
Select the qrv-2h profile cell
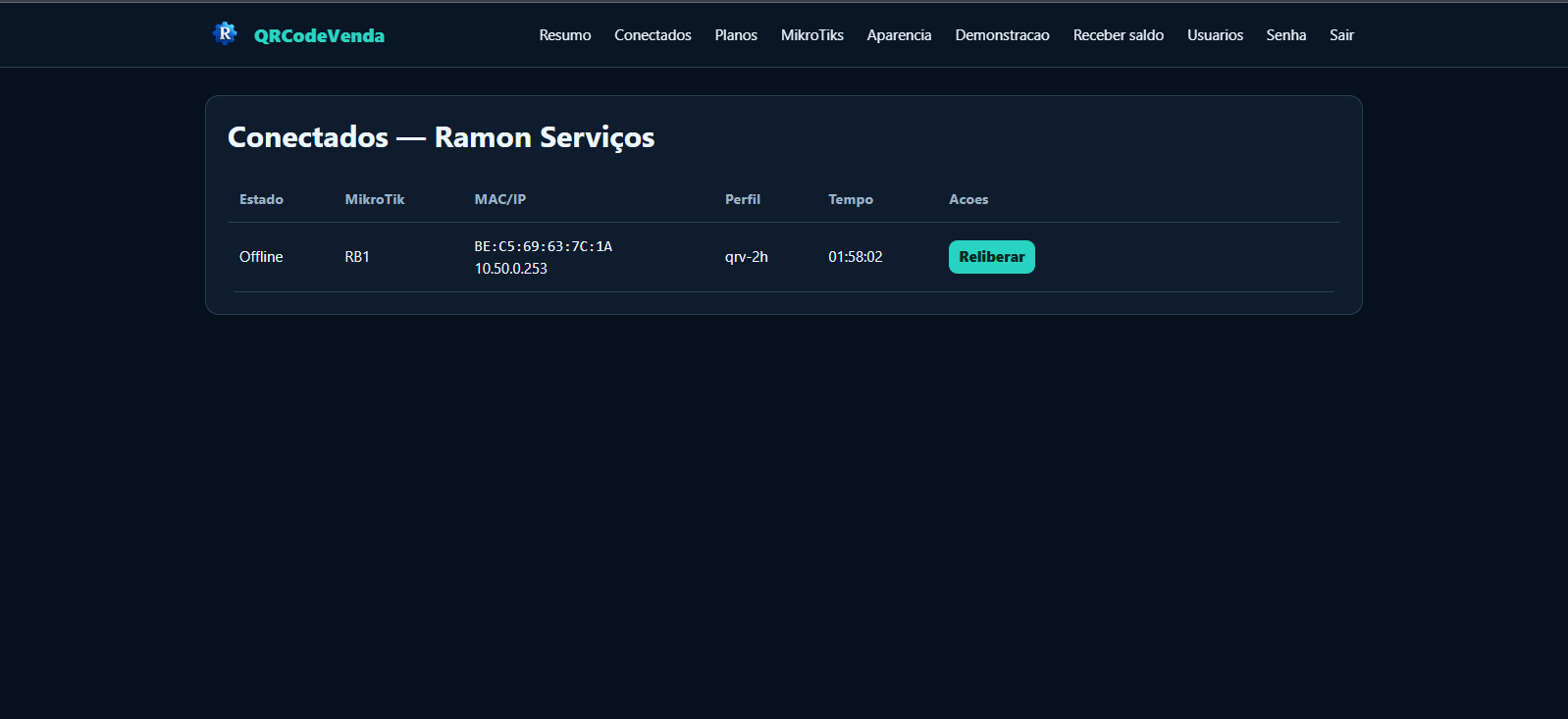pos(747,257)
